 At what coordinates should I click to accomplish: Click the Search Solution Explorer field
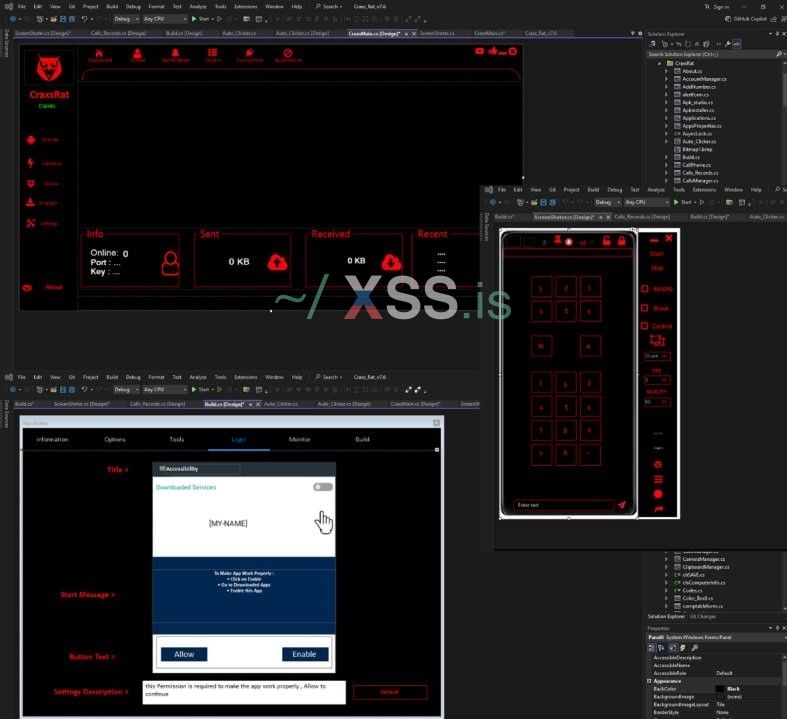pyautogui.click(x=711, y=54)
